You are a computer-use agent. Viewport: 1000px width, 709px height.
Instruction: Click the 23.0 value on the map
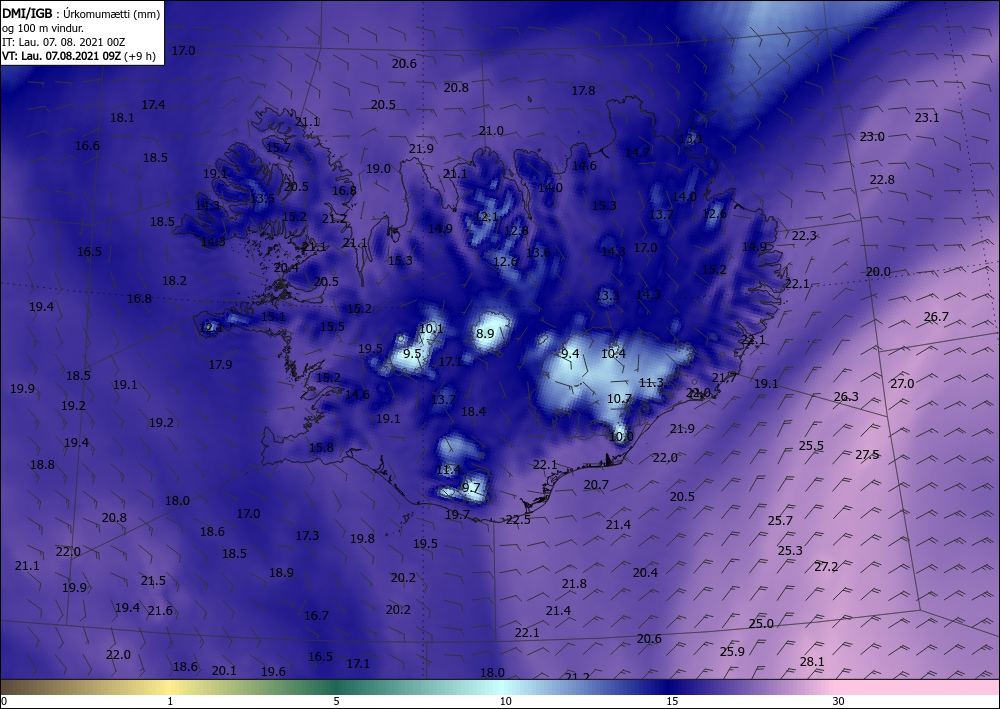coord(872,137)
